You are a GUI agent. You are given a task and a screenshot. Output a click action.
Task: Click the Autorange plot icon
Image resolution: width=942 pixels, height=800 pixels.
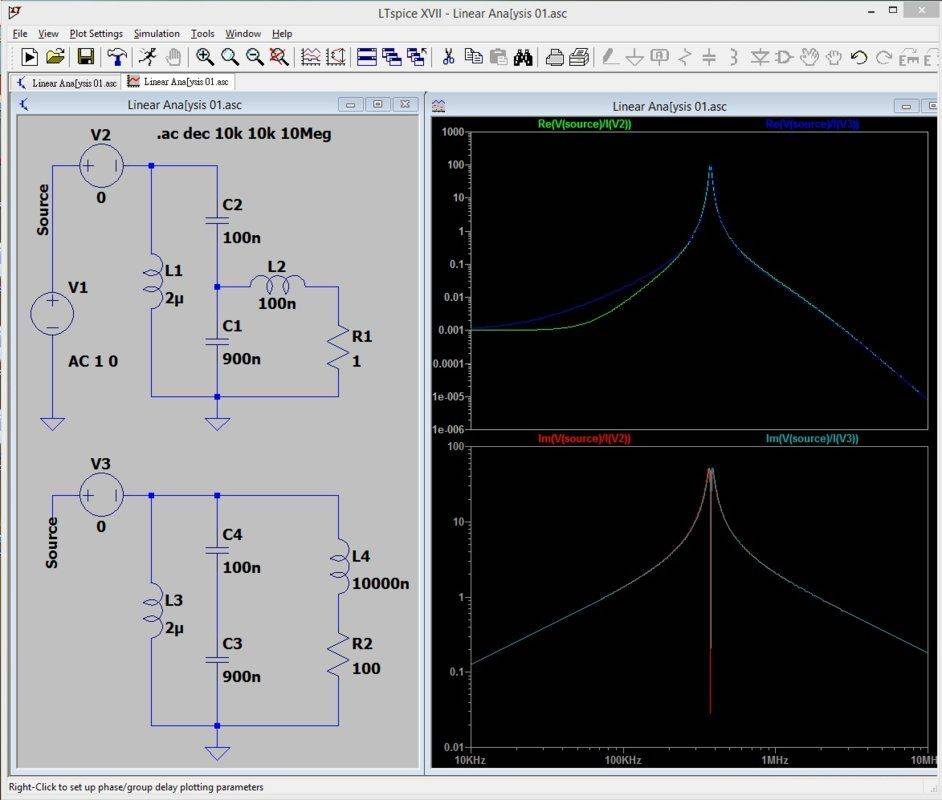(x=336, y=57)
